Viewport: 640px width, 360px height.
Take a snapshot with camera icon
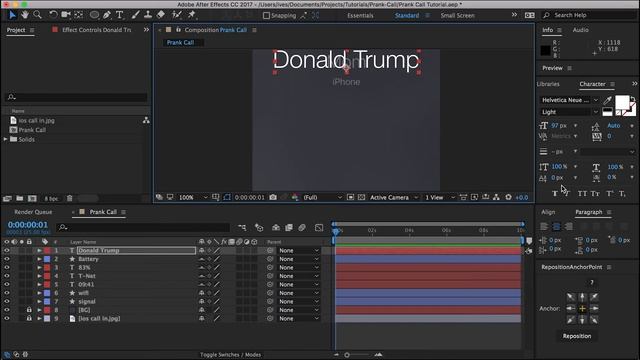273,197
